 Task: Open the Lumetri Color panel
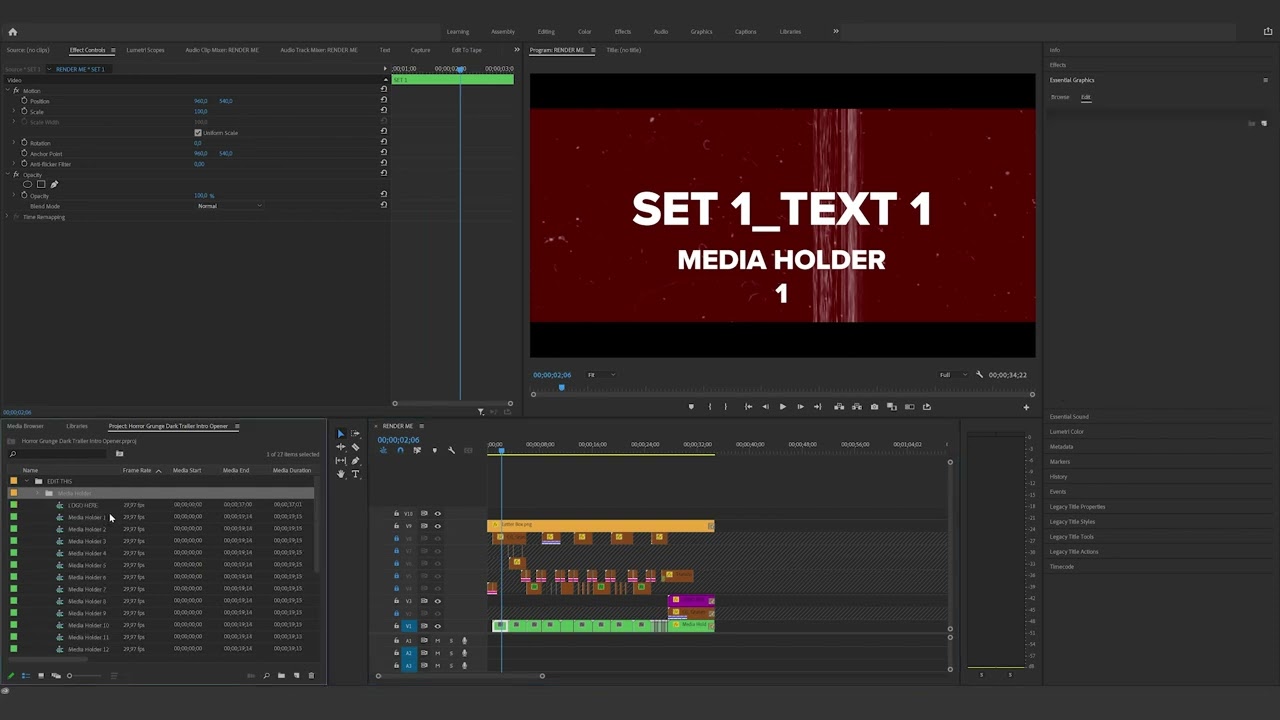[1067, 432]
